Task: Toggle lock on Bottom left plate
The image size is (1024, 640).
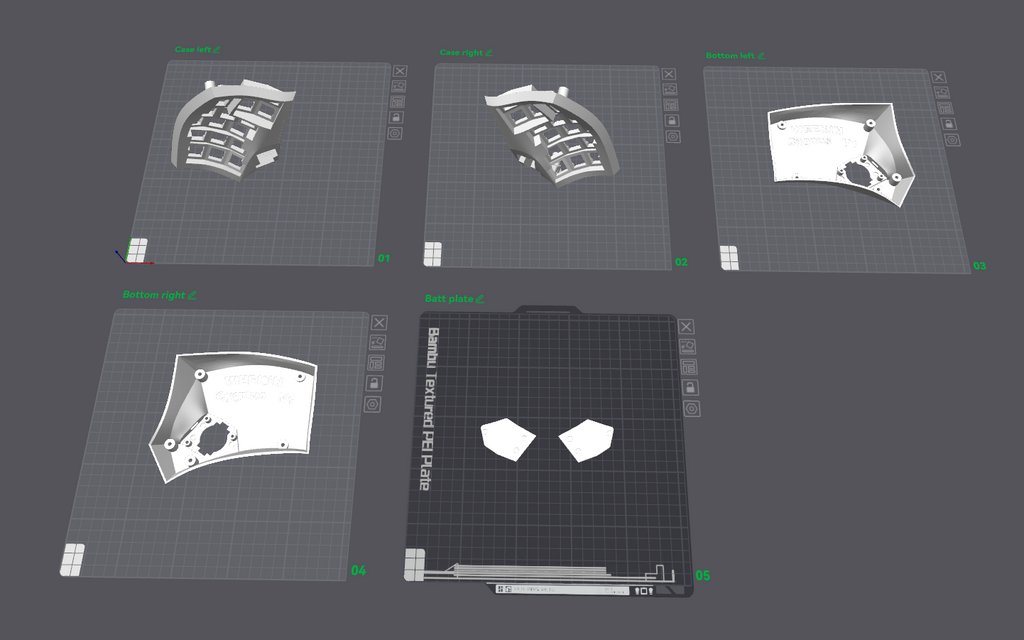Action: [948, 124]
